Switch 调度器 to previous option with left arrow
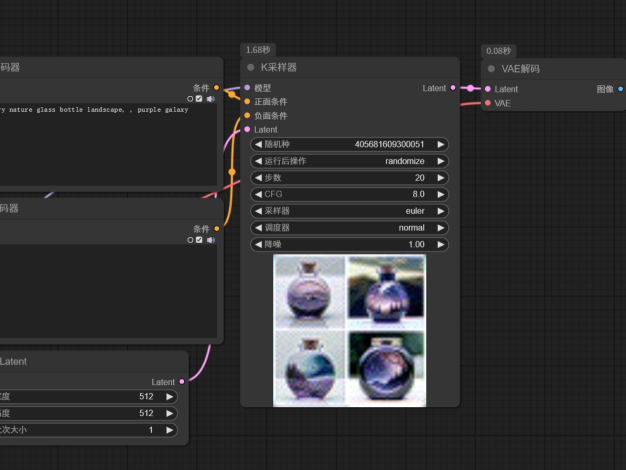Viewport: 626px width, 470px height. coord(259,228)
